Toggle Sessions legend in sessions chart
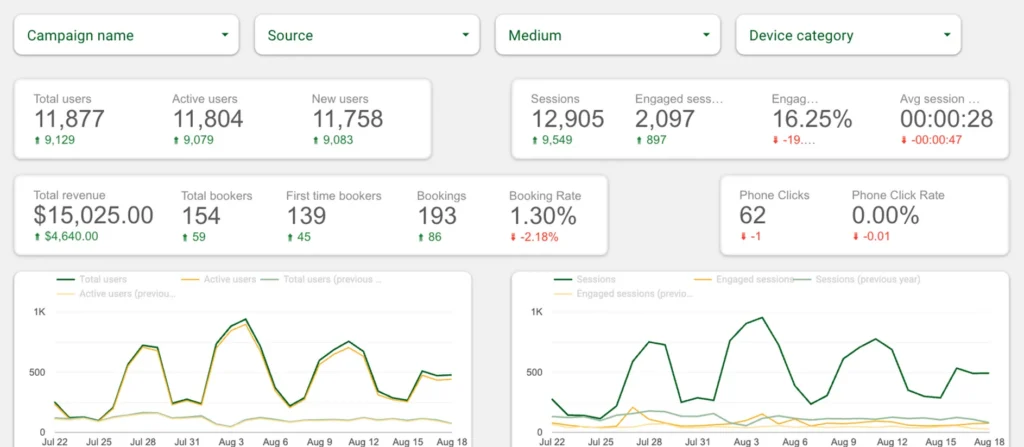 (x=584, y=280)
